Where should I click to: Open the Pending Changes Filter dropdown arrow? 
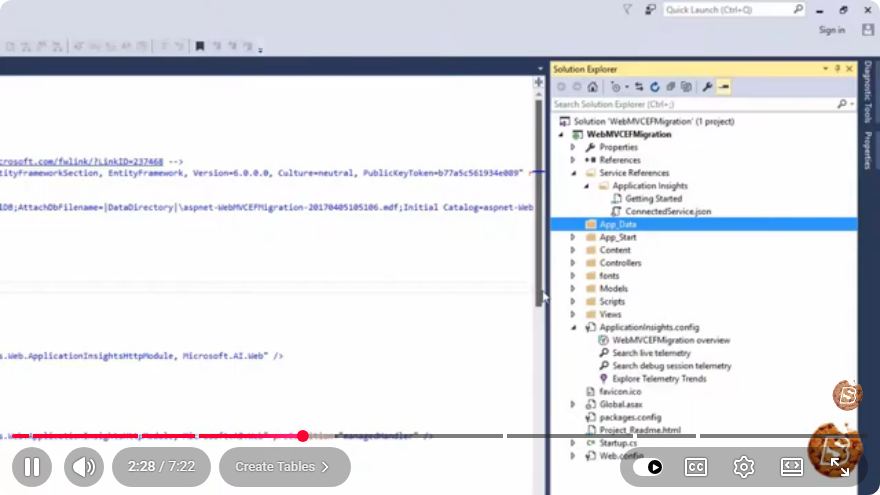click(627, 87)
